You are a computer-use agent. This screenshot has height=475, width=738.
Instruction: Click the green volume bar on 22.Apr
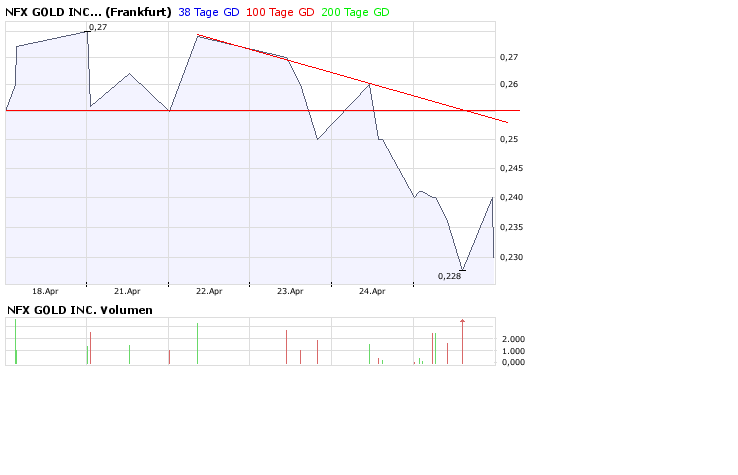pyautogui.click(x=198, y=344)
